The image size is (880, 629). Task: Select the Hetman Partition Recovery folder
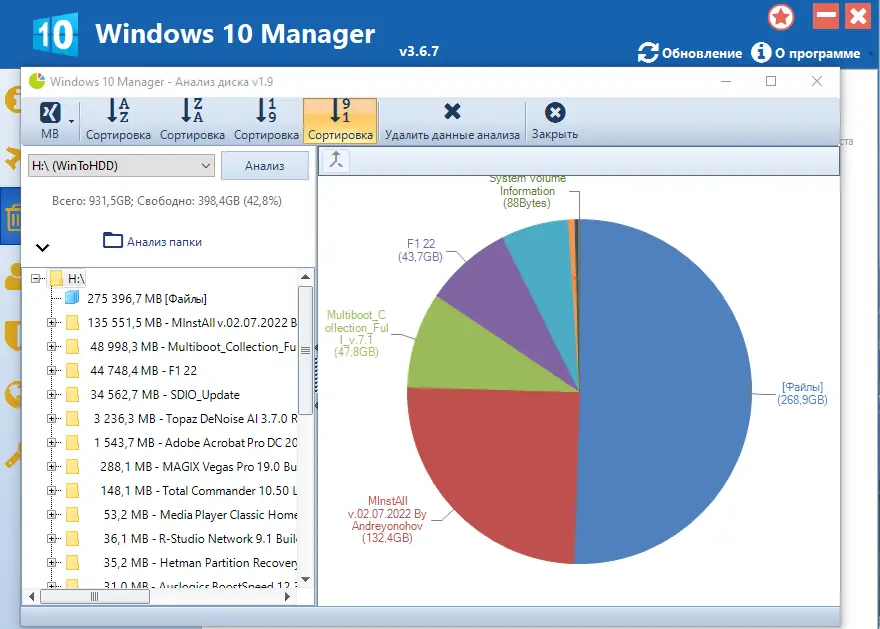click(200, 563)
